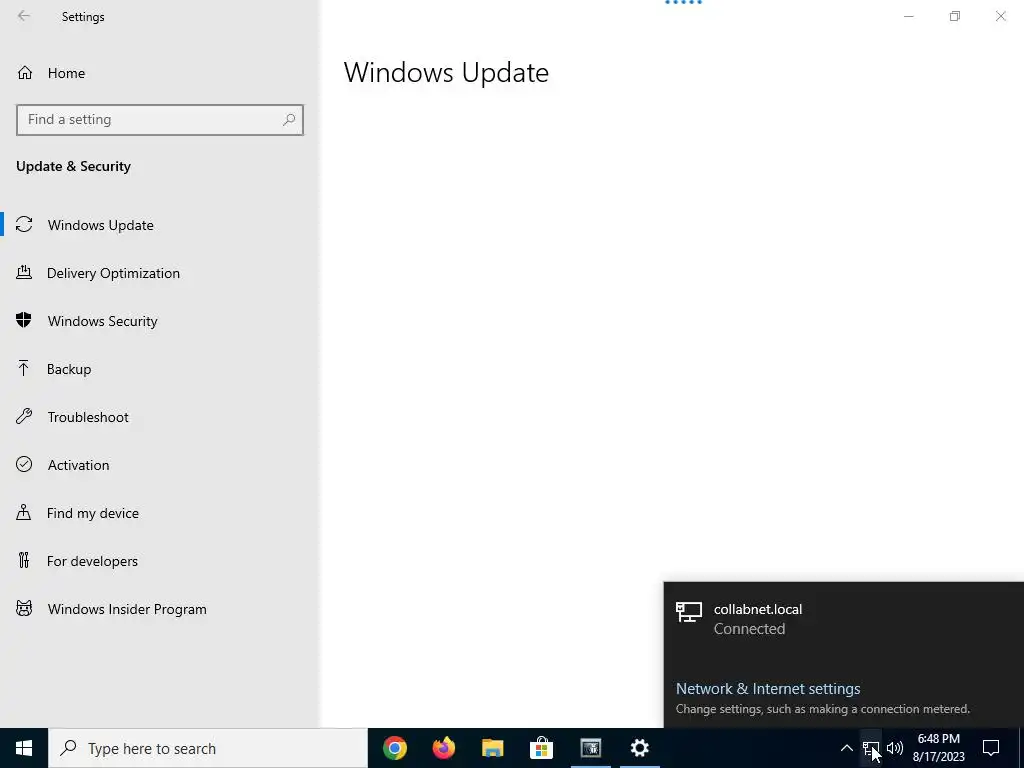Click the Troubleshoot wrench icon

pos(24,416)
